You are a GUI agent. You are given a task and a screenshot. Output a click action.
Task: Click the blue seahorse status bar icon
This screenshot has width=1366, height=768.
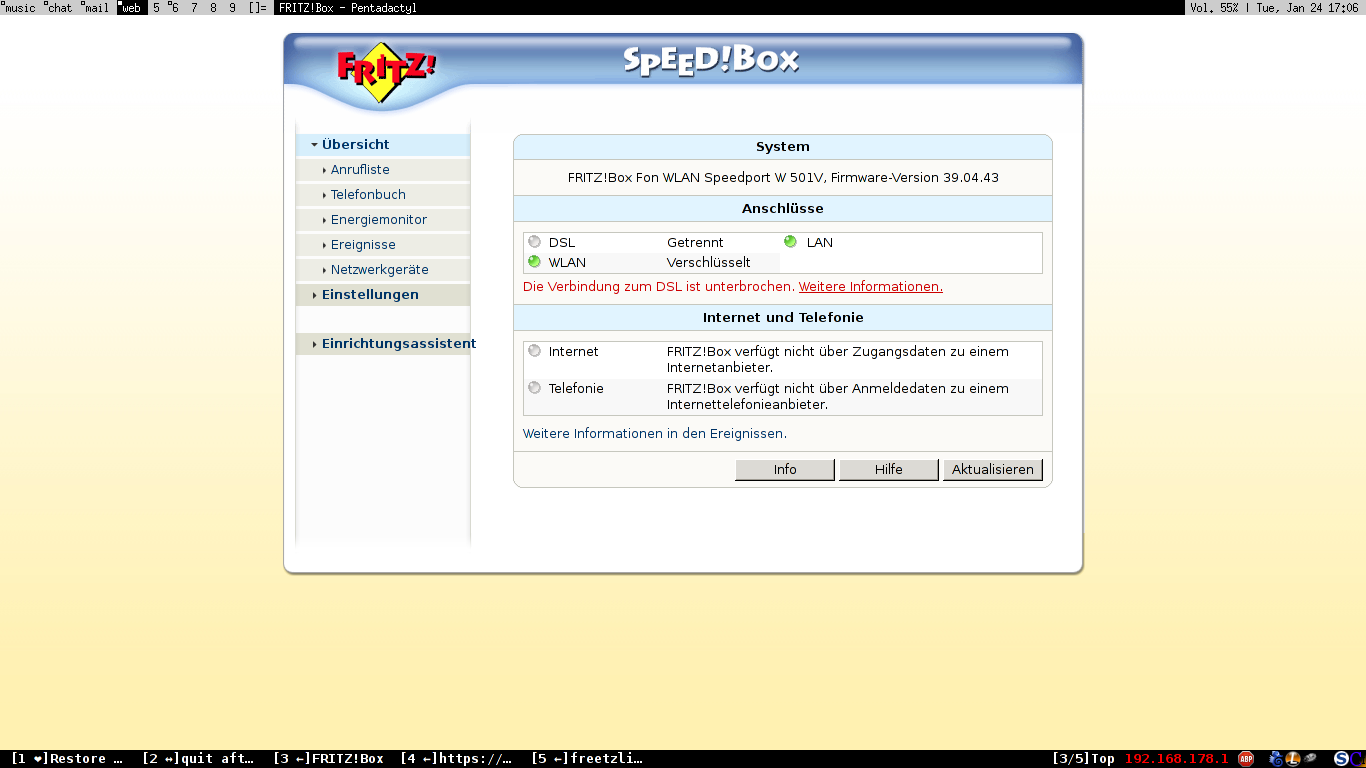(x=1276, y=759)
